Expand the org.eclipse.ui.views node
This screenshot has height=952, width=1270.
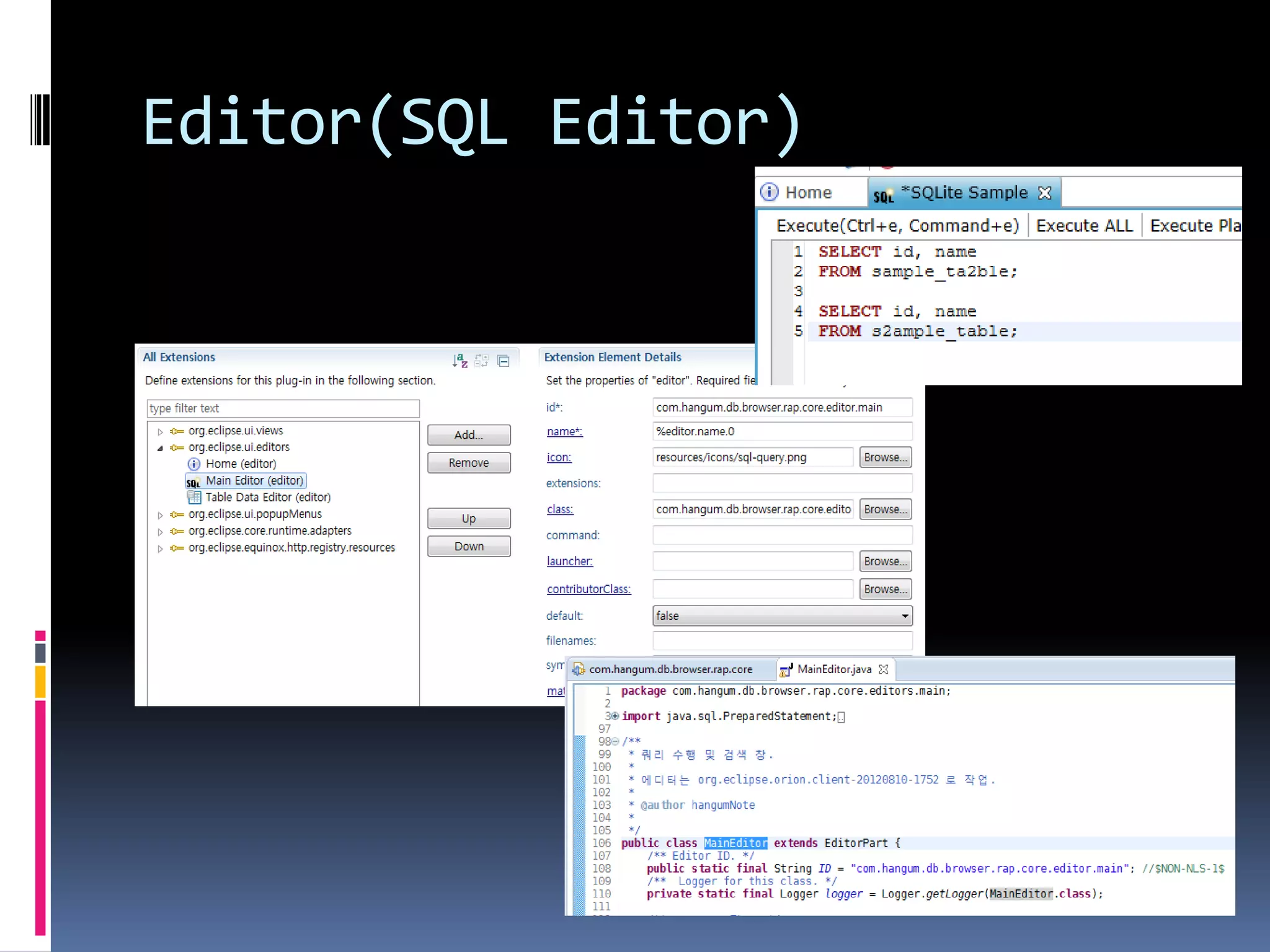pyautogui.click(x=160, y=431)
